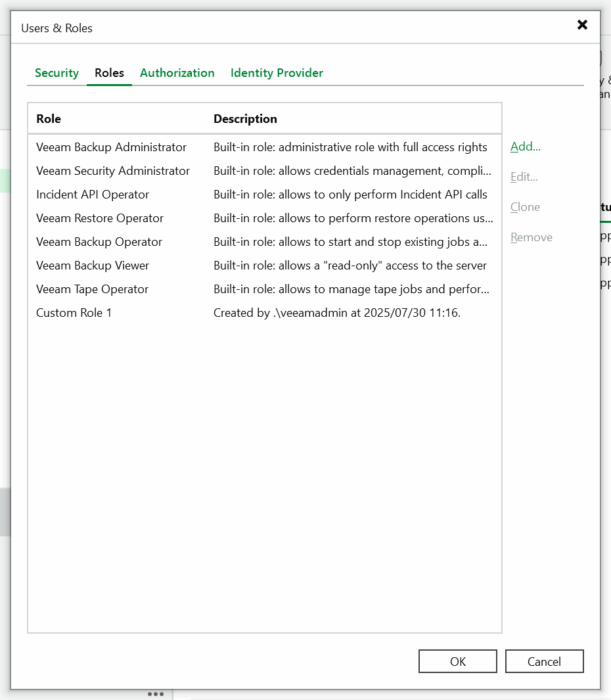
Task: Select Veeam Restore Operator role
Action: click(x=265, y=218)
